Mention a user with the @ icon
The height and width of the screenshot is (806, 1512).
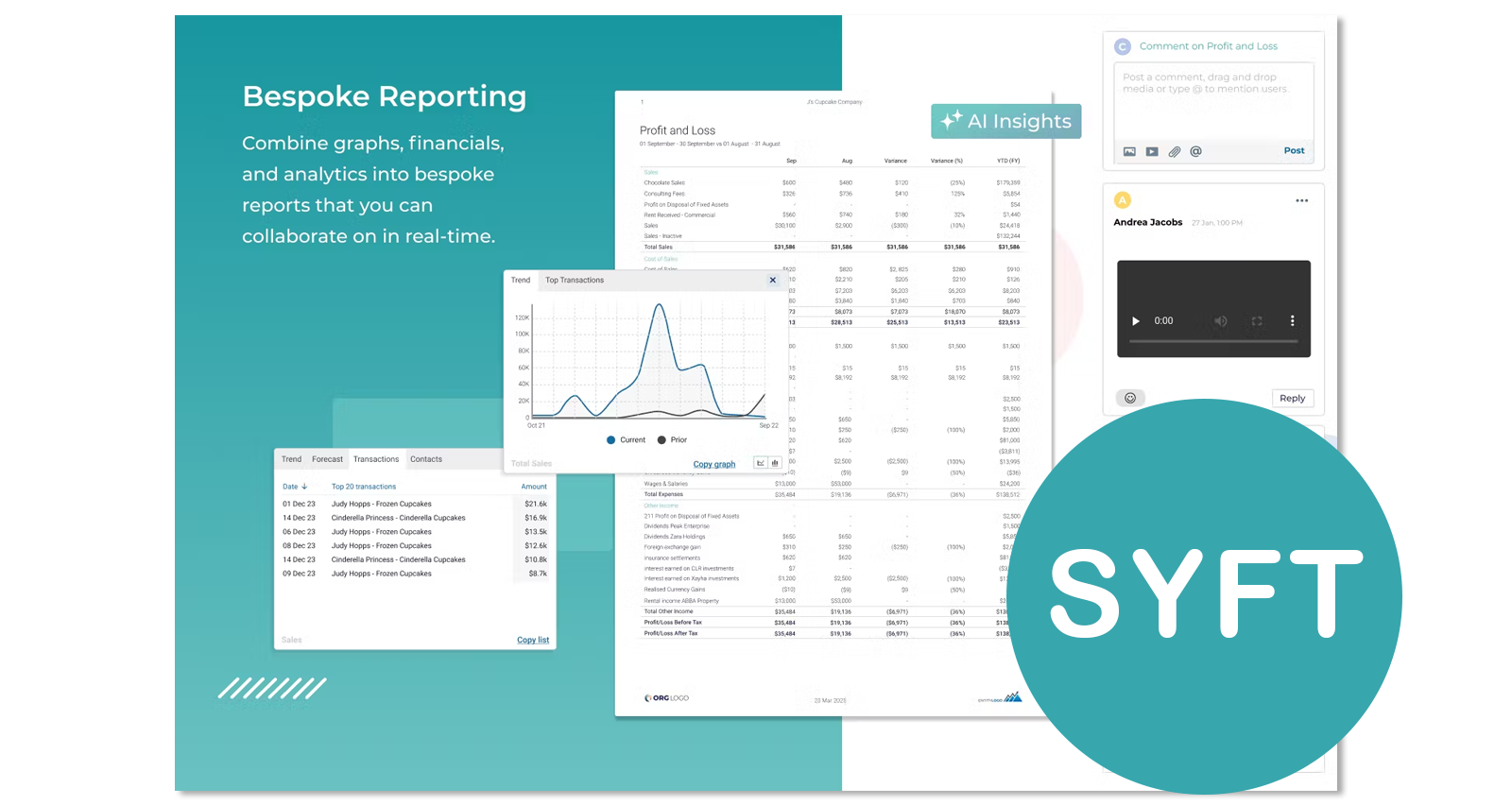click(1196, 151)
